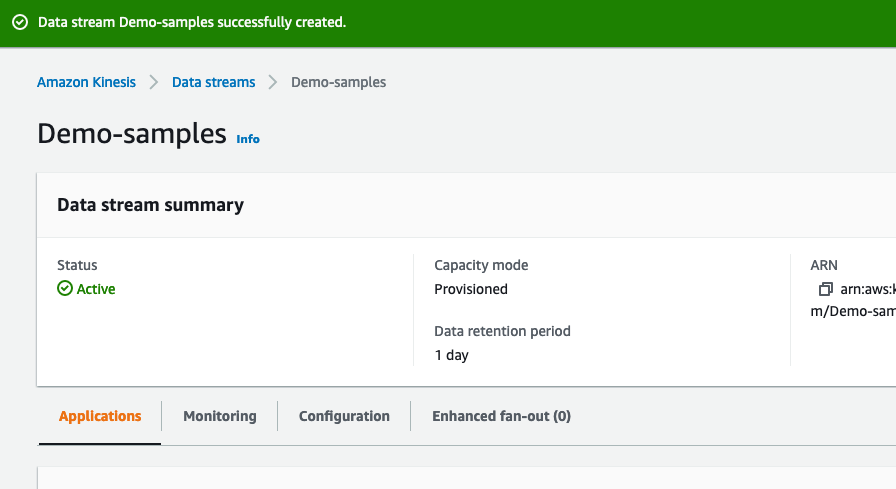
Task: View the Enhanced fan-out (0) tab
Action: 501,416
